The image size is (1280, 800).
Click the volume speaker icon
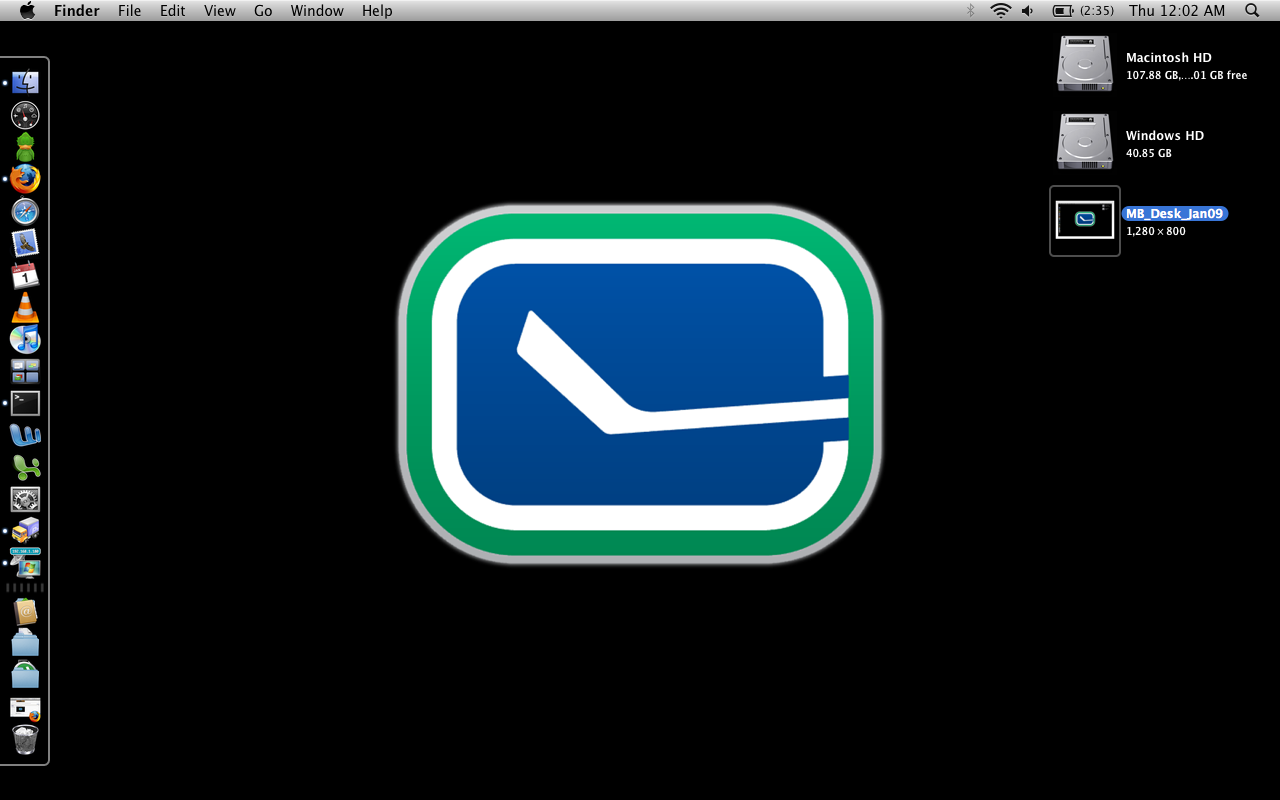(x=1028, y=10)
